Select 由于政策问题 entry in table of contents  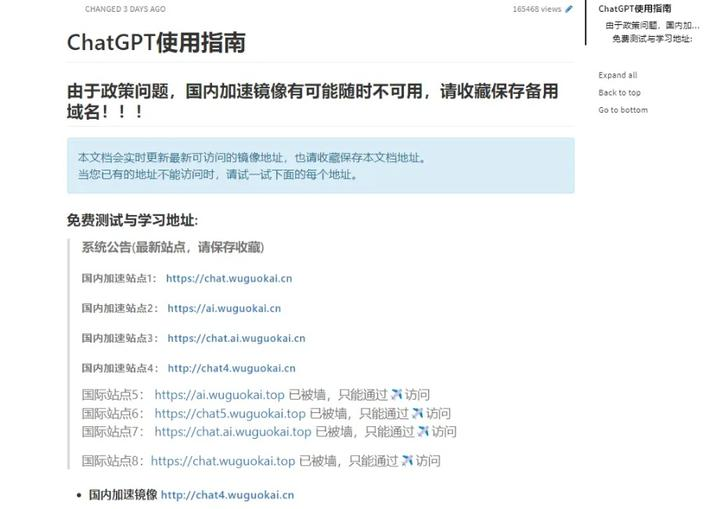(652, 25)
